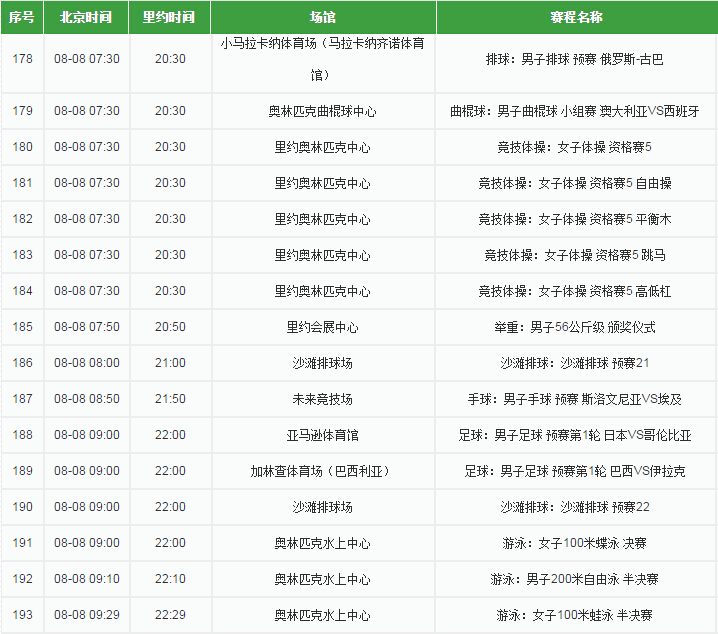Click event 沙滩排球 预赛22

click(575, 508)
